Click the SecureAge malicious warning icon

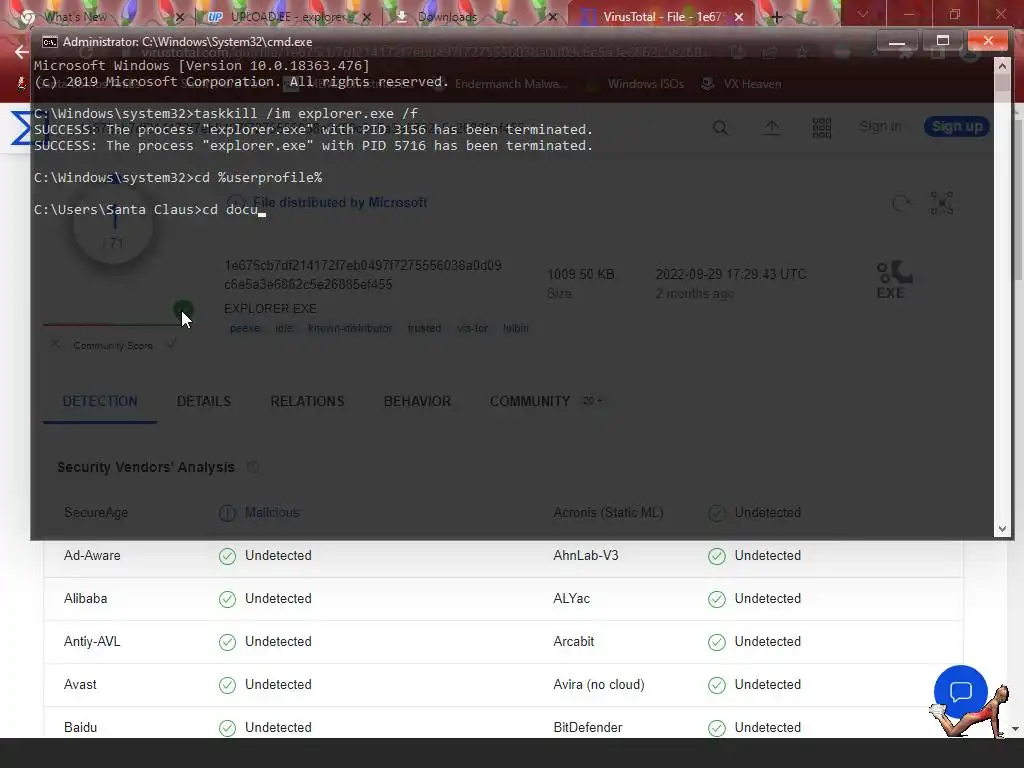[x=227, y=513]
